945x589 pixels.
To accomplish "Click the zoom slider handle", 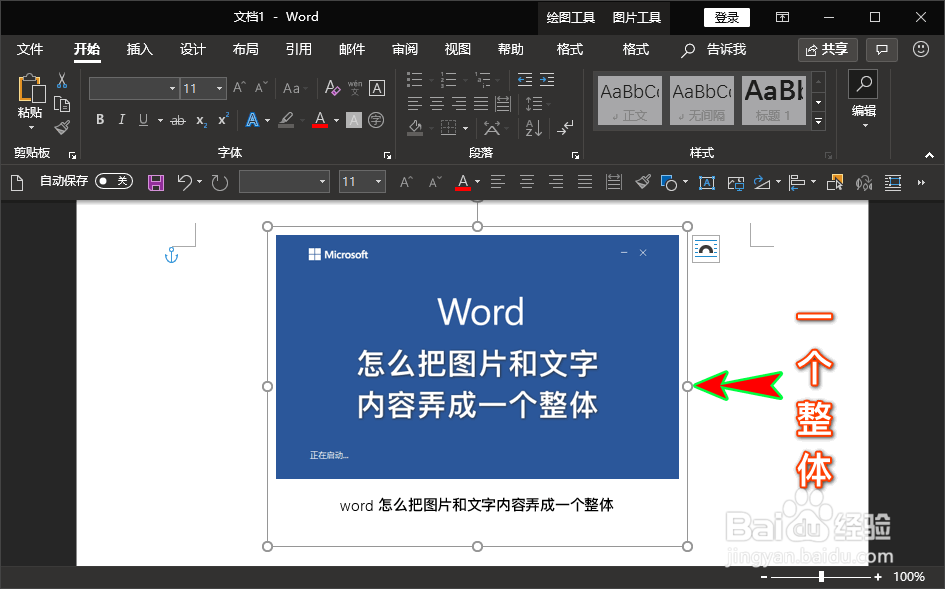I will pyautogui.click(x=821, y=576).
